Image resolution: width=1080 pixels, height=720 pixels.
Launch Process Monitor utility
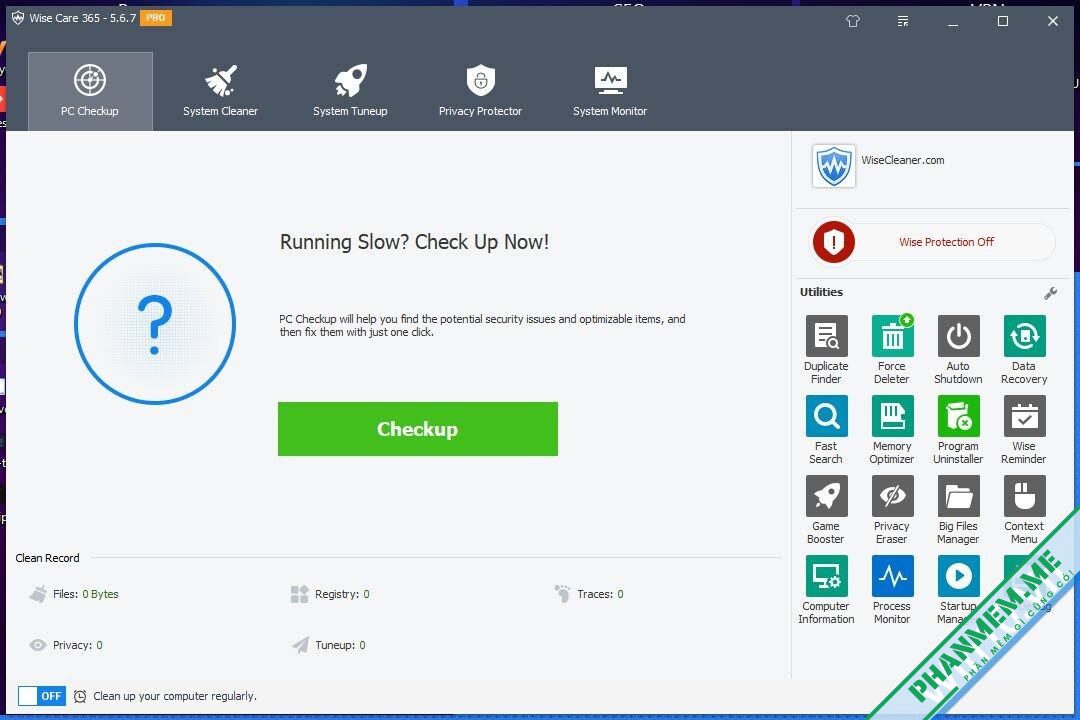892,590
